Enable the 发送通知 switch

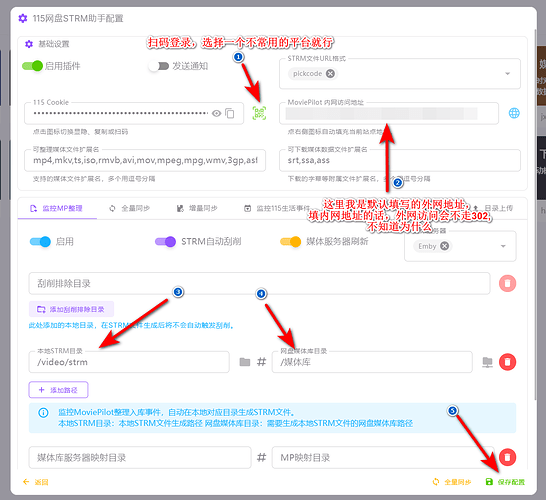coord(159,66)
